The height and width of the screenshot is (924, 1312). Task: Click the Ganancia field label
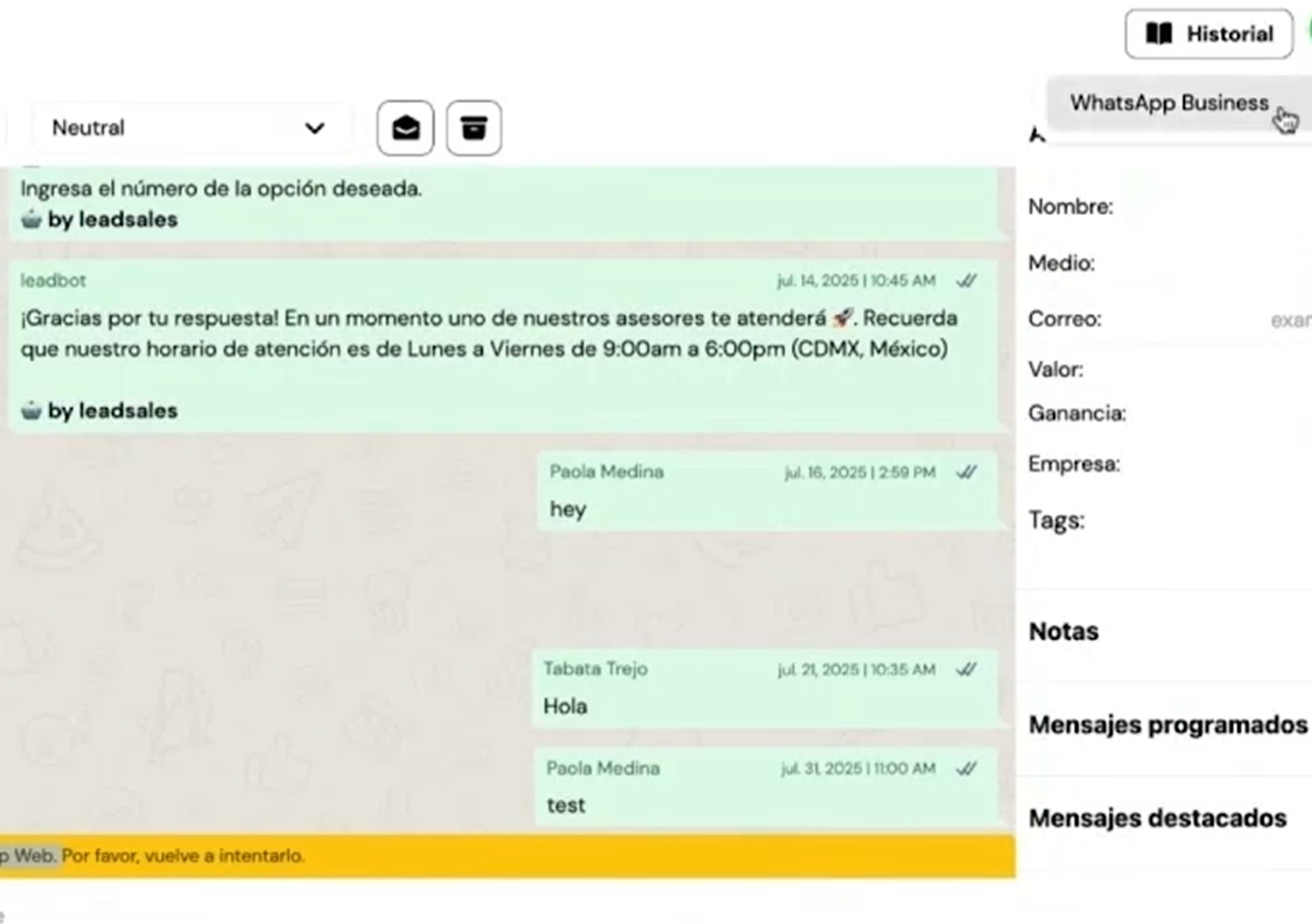tap(1077, 413)
